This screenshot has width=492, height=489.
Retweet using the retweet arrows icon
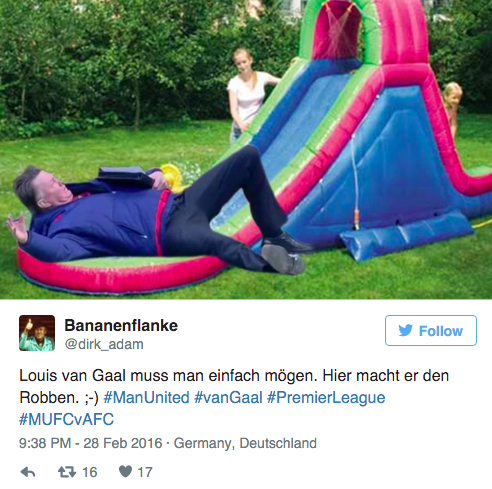67,472
